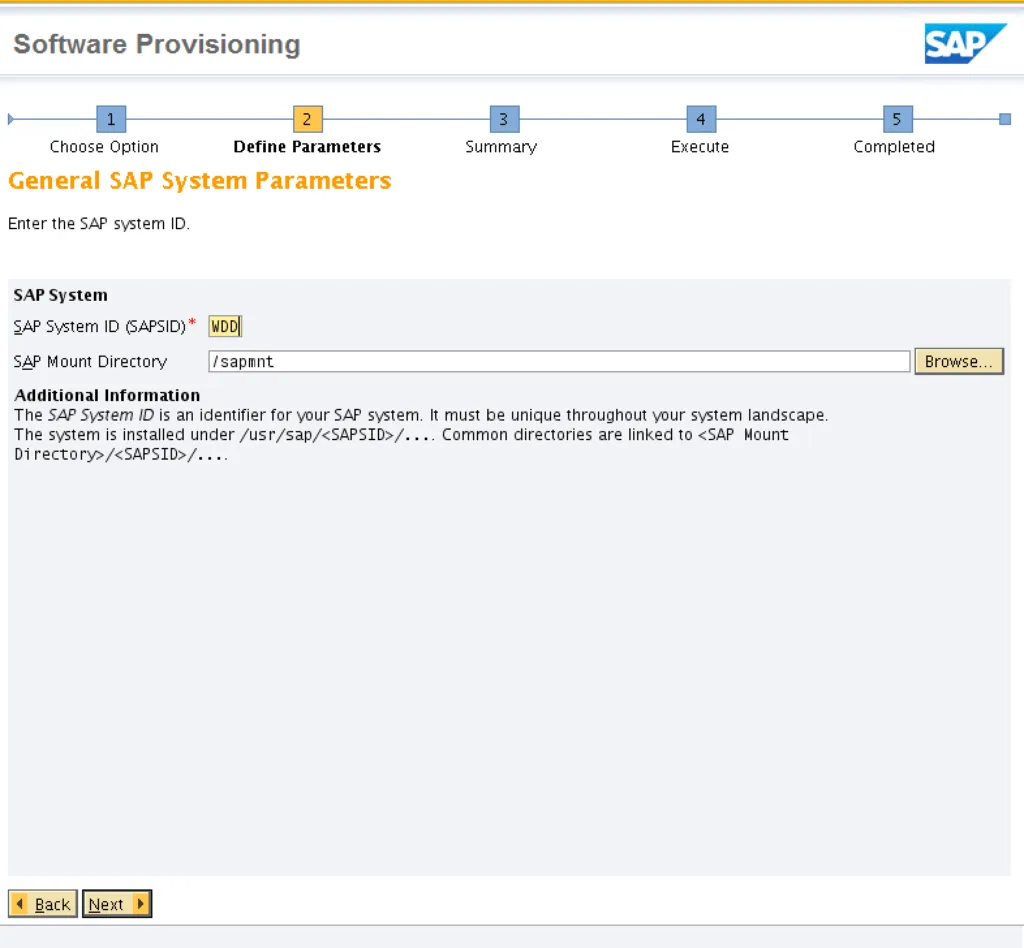
Task: Click the step 5 numbered box
Action: [897, 119]
